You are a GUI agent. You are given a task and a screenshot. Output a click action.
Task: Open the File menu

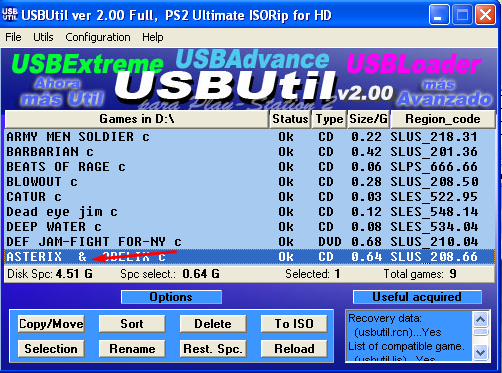pyautogui.click(x=13, y=37)
